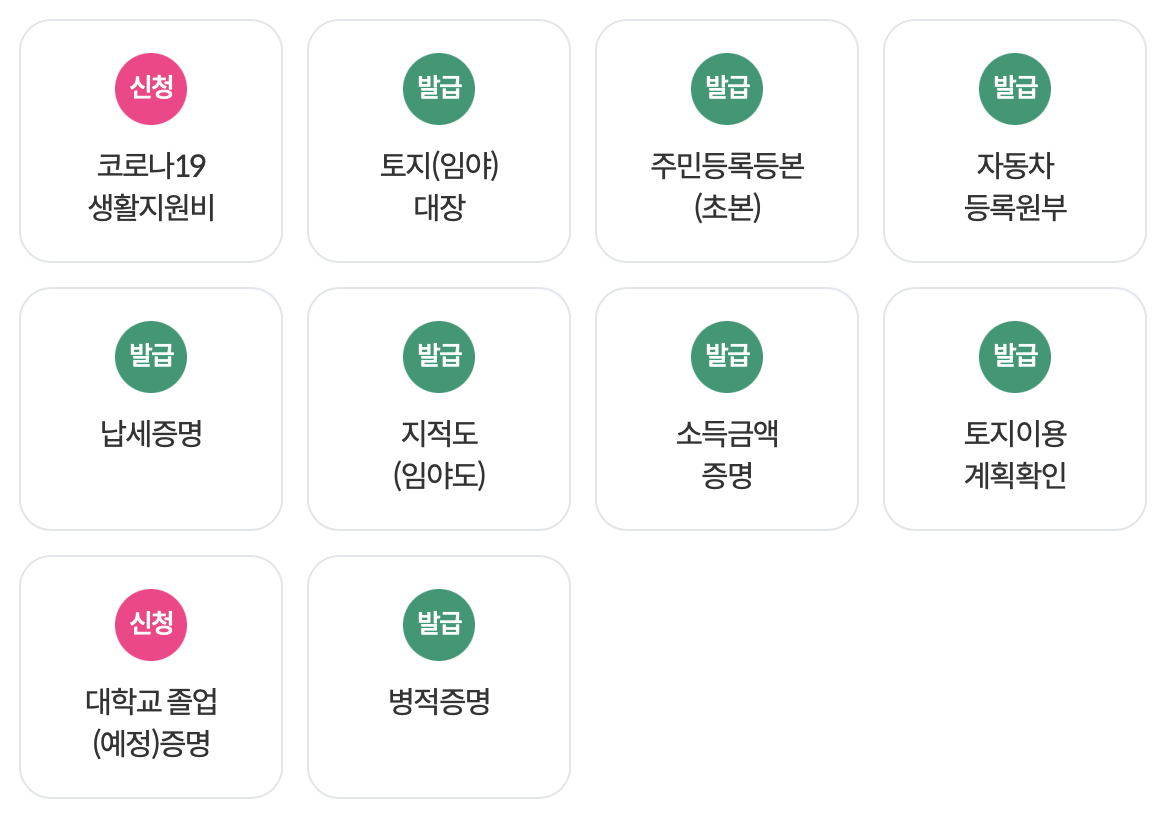Select the 지적도(임야도) label

tap(439, 454)
